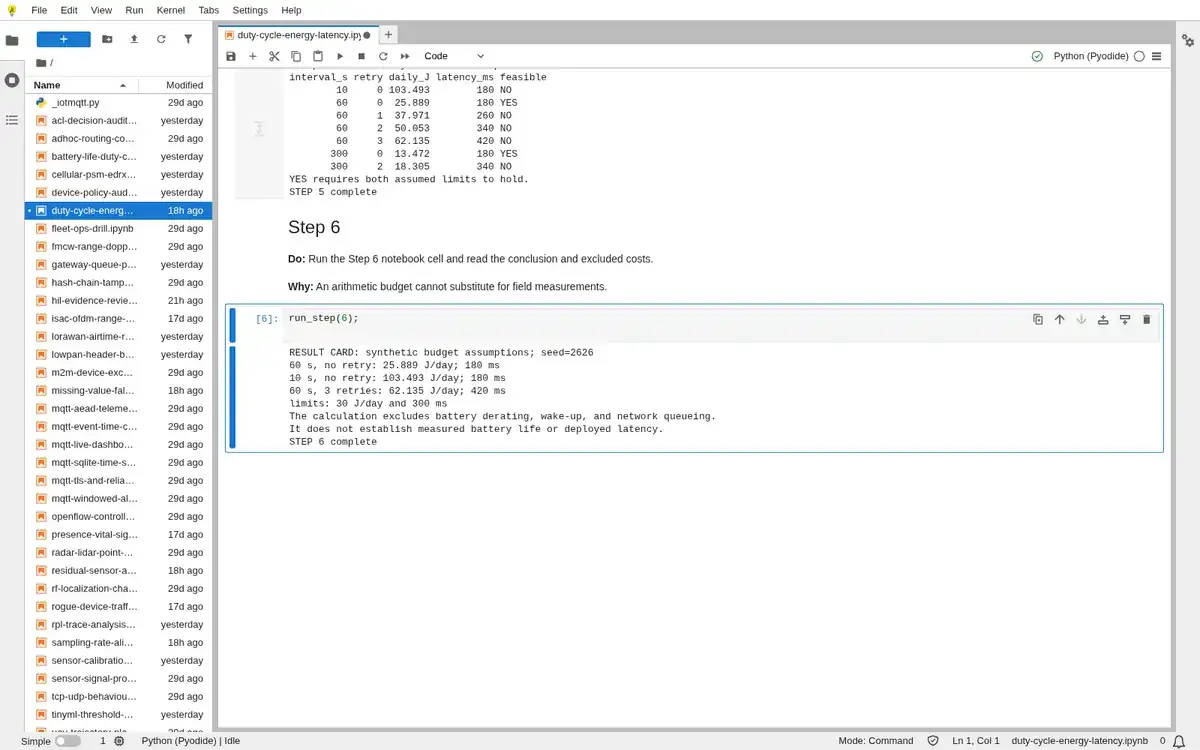Duplicate the active cell via cell toolbar
The height and width of the screenshot is (750, 1200).
tap(1038, 319)
